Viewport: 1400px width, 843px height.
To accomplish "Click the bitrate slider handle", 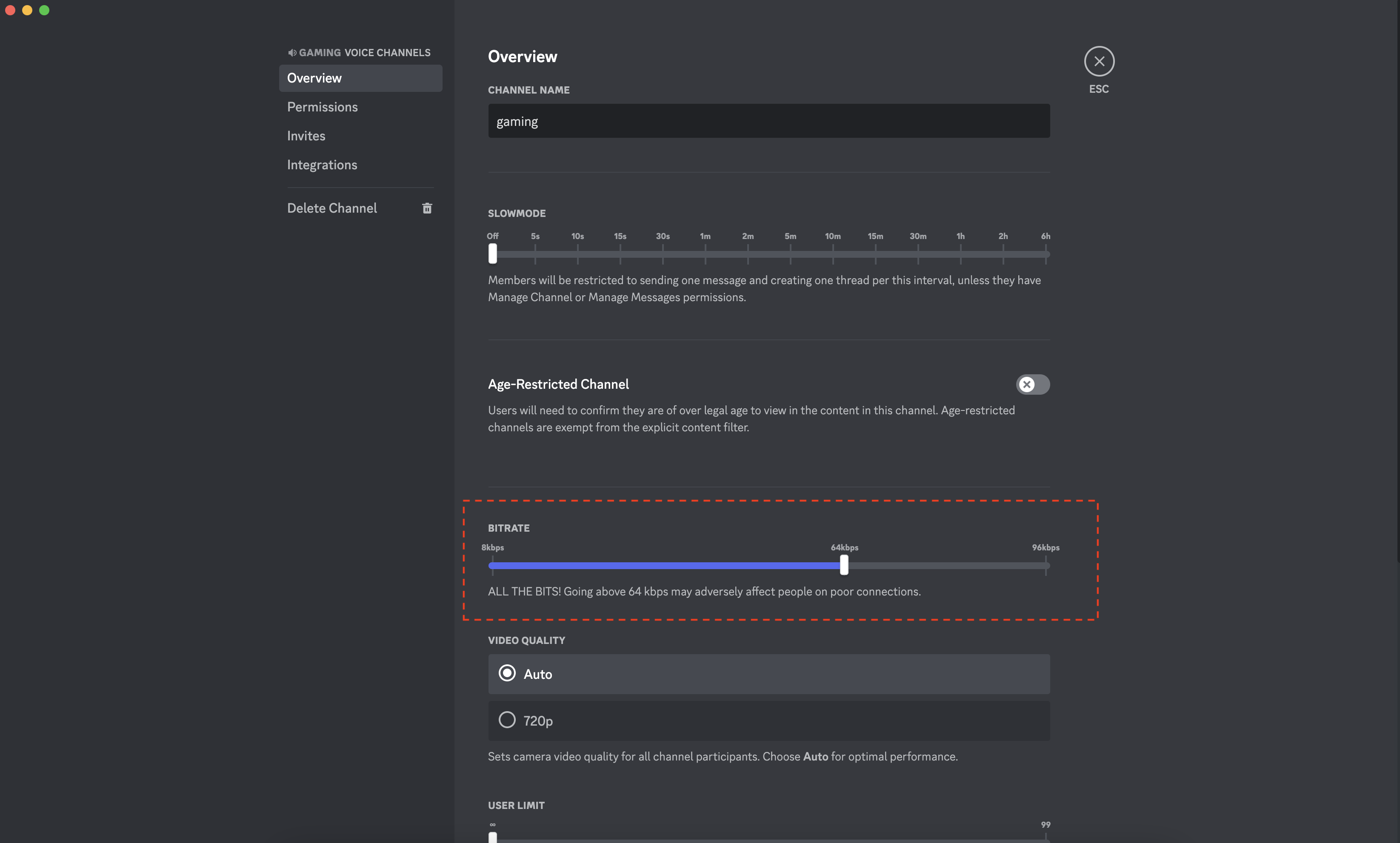I will (x=844, y=565).
